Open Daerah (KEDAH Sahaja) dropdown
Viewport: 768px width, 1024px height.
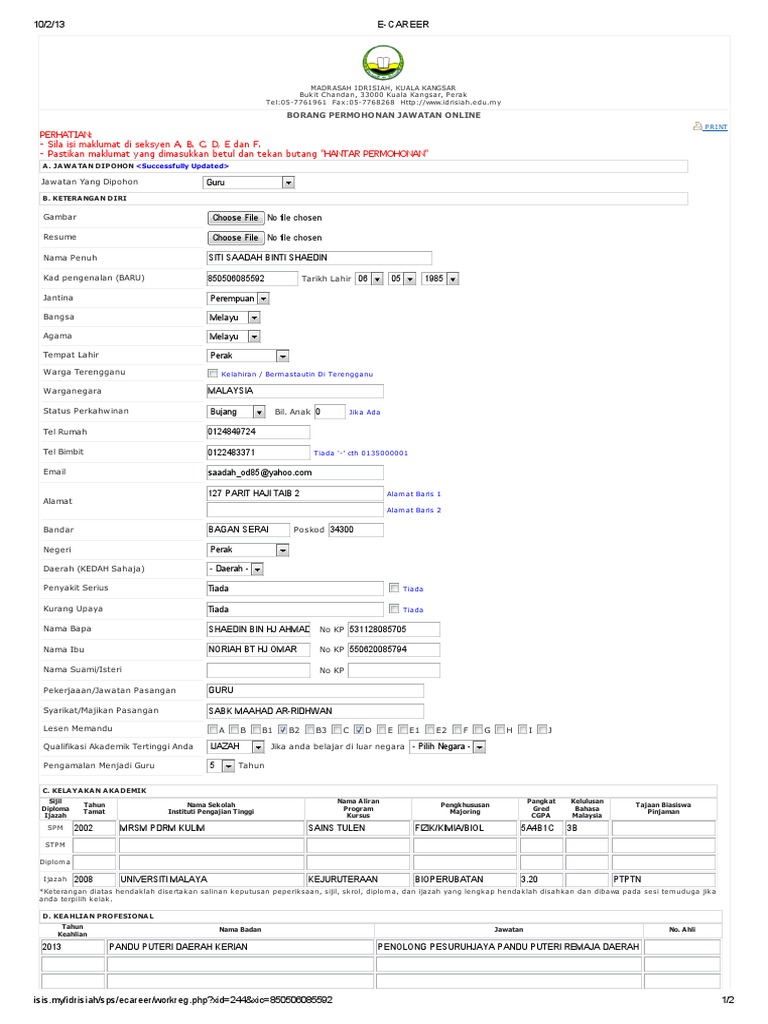click(234, 569)
